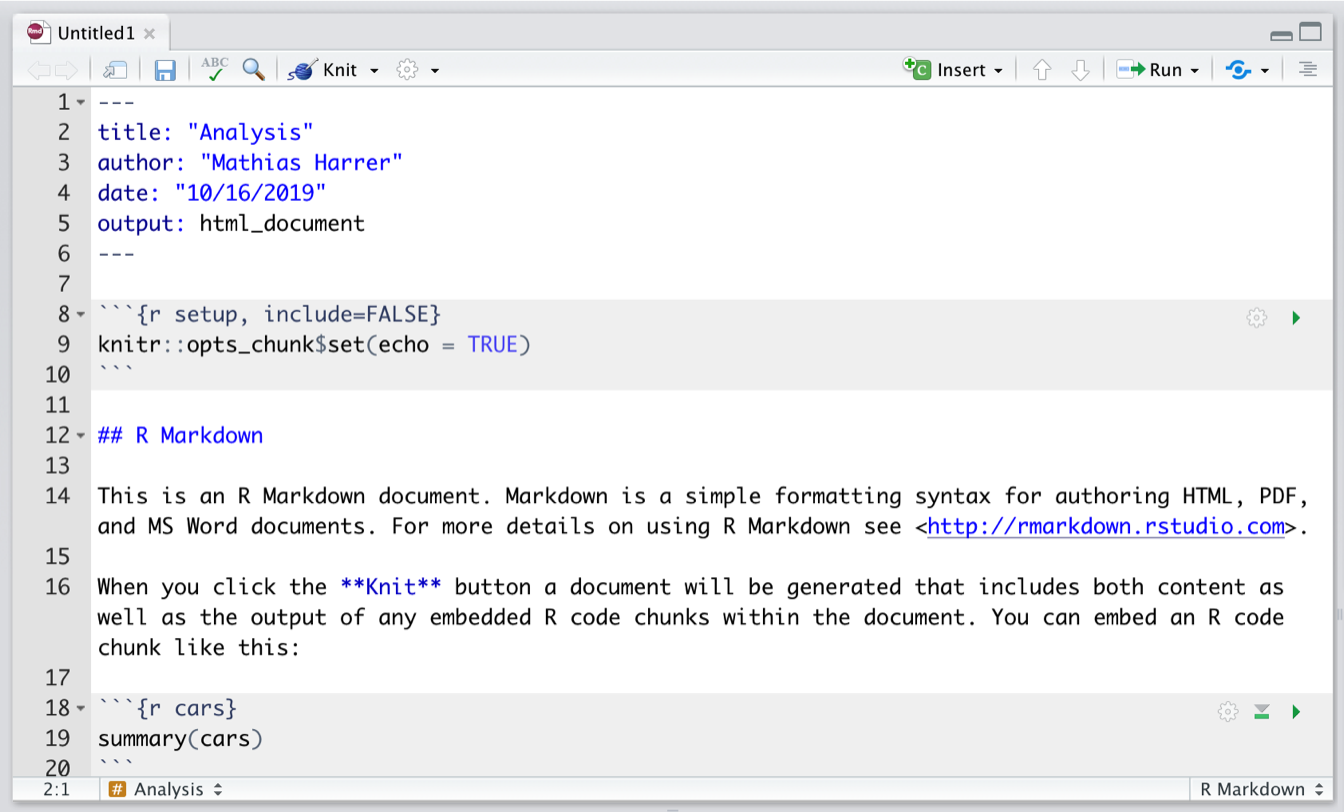Run spell check with ABC icon
Image resolution: width=1344 pixels, height=812 pixels.
coord(214,69)
